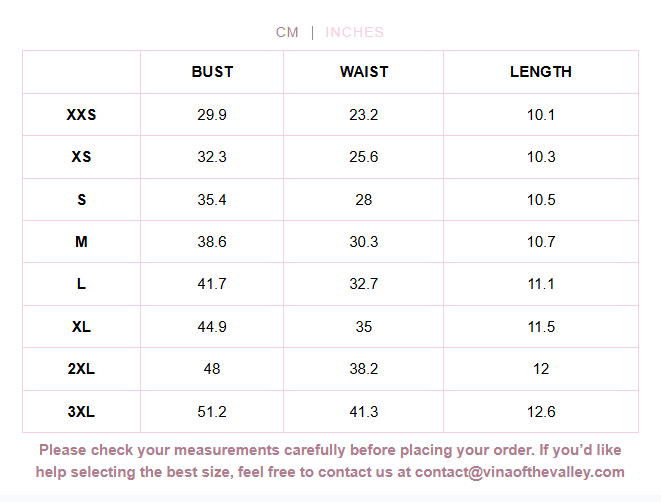Select the XS size row label
661x502 pixels.
(82, 157)
